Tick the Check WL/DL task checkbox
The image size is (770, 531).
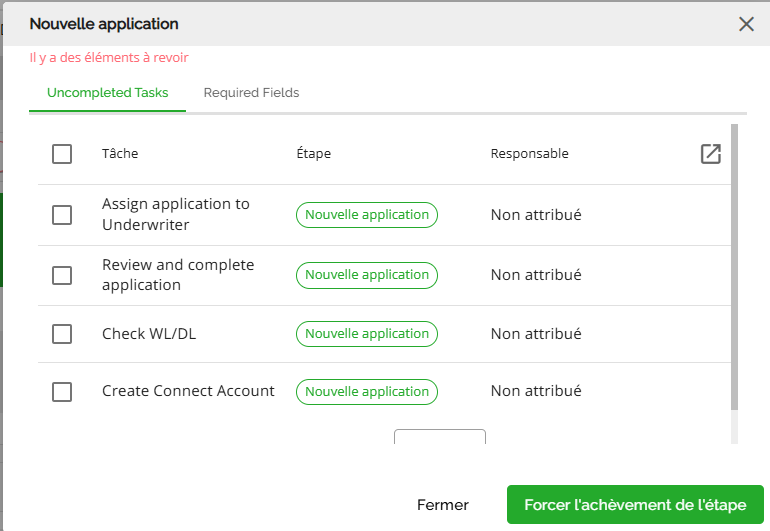(62, 334)
